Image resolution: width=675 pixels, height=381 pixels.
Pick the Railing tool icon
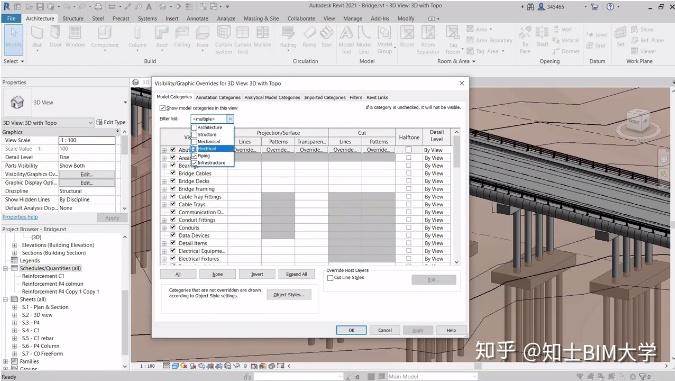coord(288,33)
